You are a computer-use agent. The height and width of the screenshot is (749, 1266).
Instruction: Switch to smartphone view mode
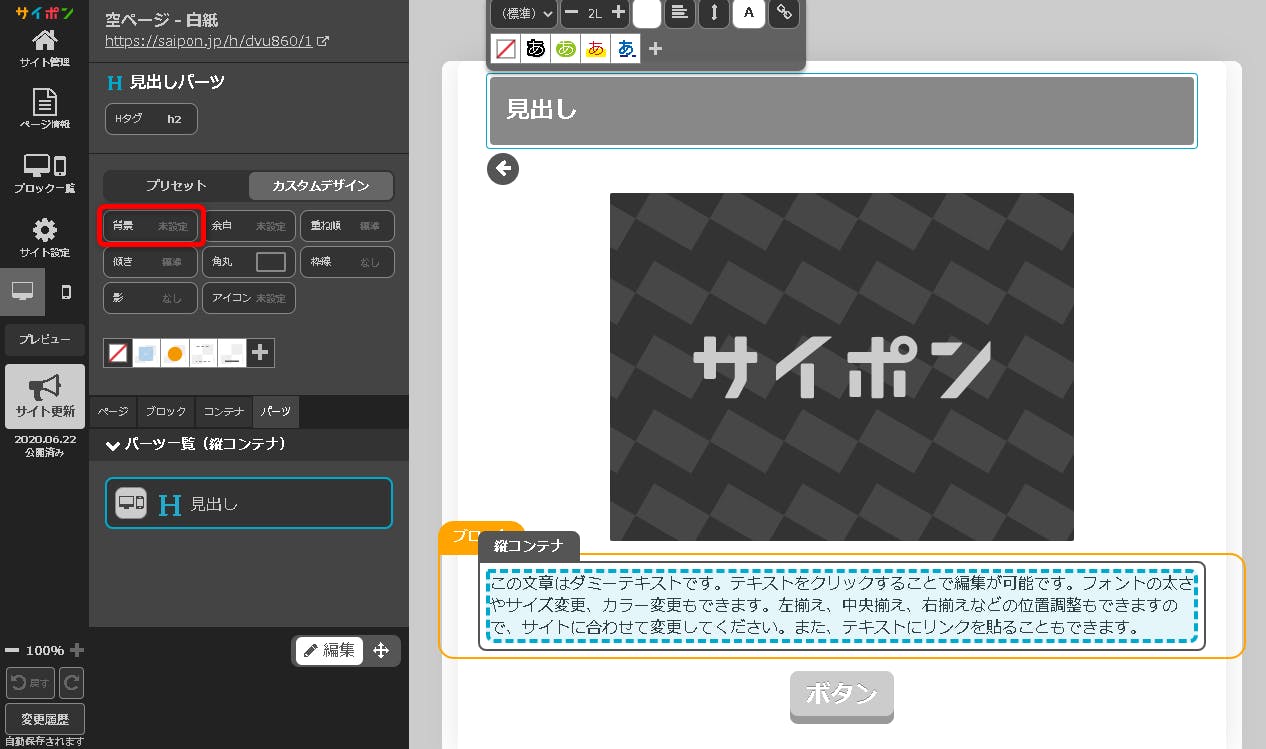(67, 292)
